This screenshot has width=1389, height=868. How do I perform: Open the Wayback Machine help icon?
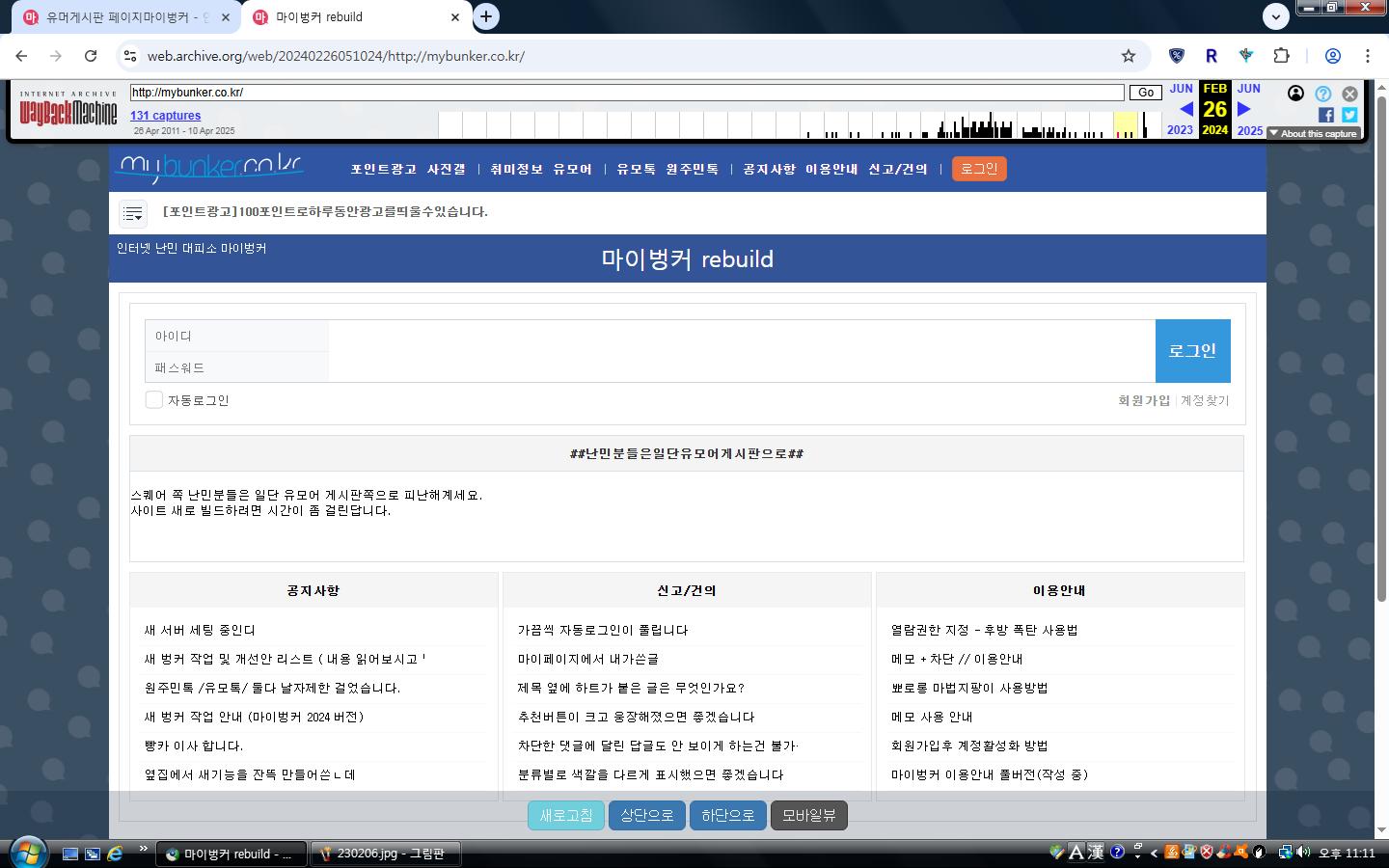pos(1322,94)
